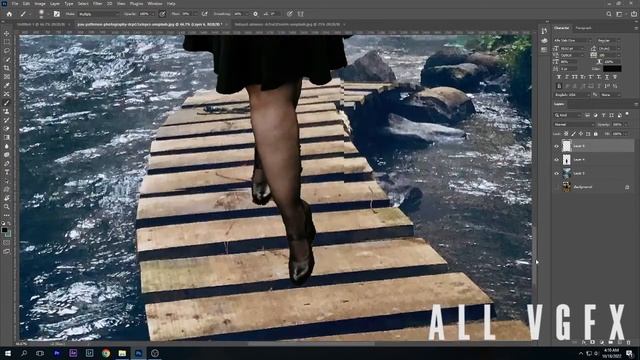Viewport: 640px width, 360px height.
Task: Open the Window menu
Action: click(x=155, y=4)
